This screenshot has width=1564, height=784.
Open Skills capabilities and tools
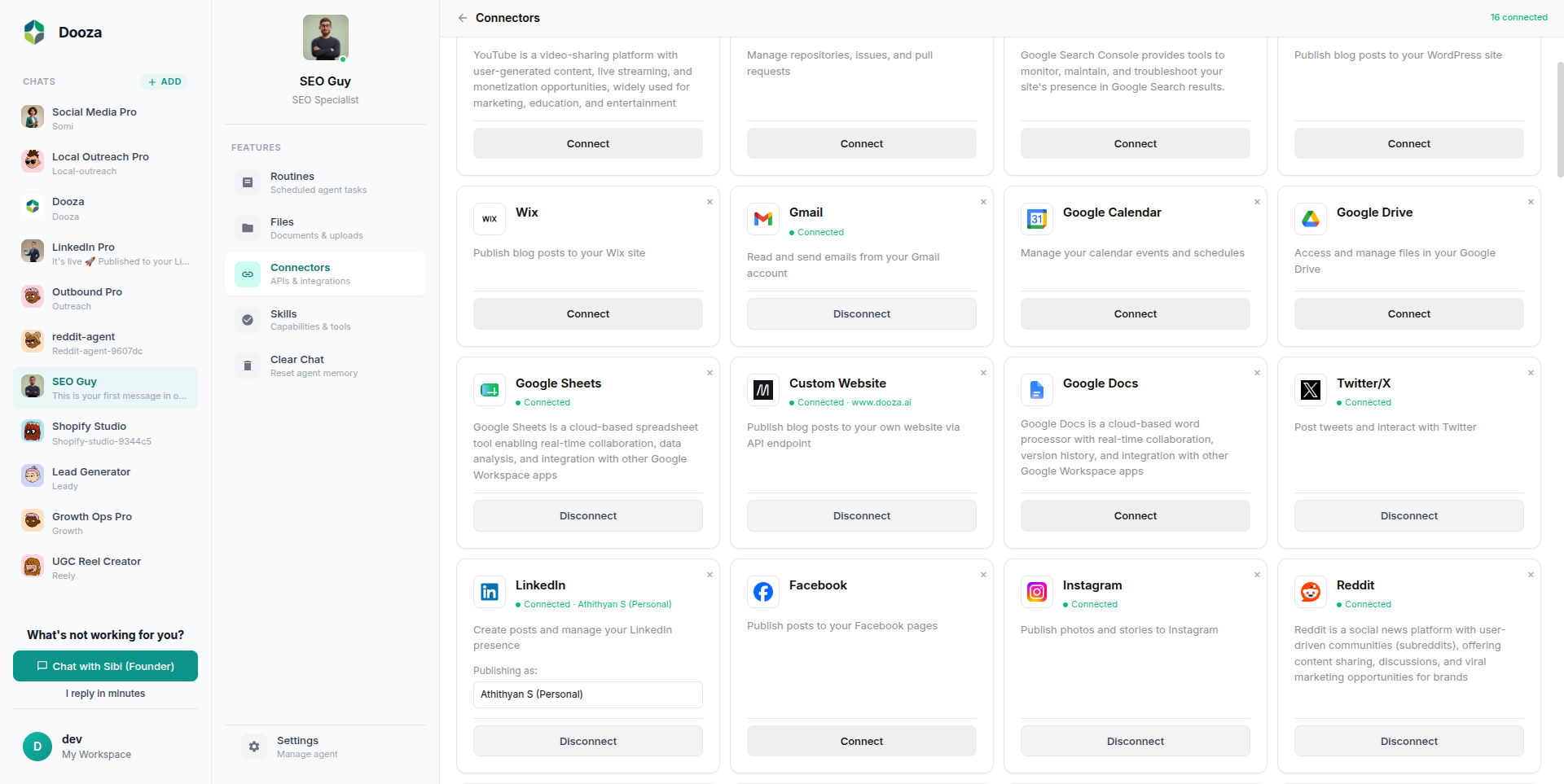point(325,320)
